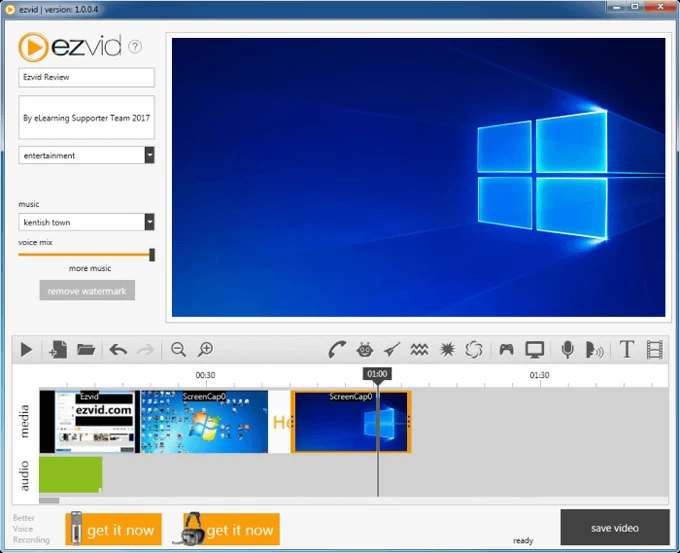Record voice with the microphone icon
This screenshot has width=680, height=553.
tap(567, 349)
